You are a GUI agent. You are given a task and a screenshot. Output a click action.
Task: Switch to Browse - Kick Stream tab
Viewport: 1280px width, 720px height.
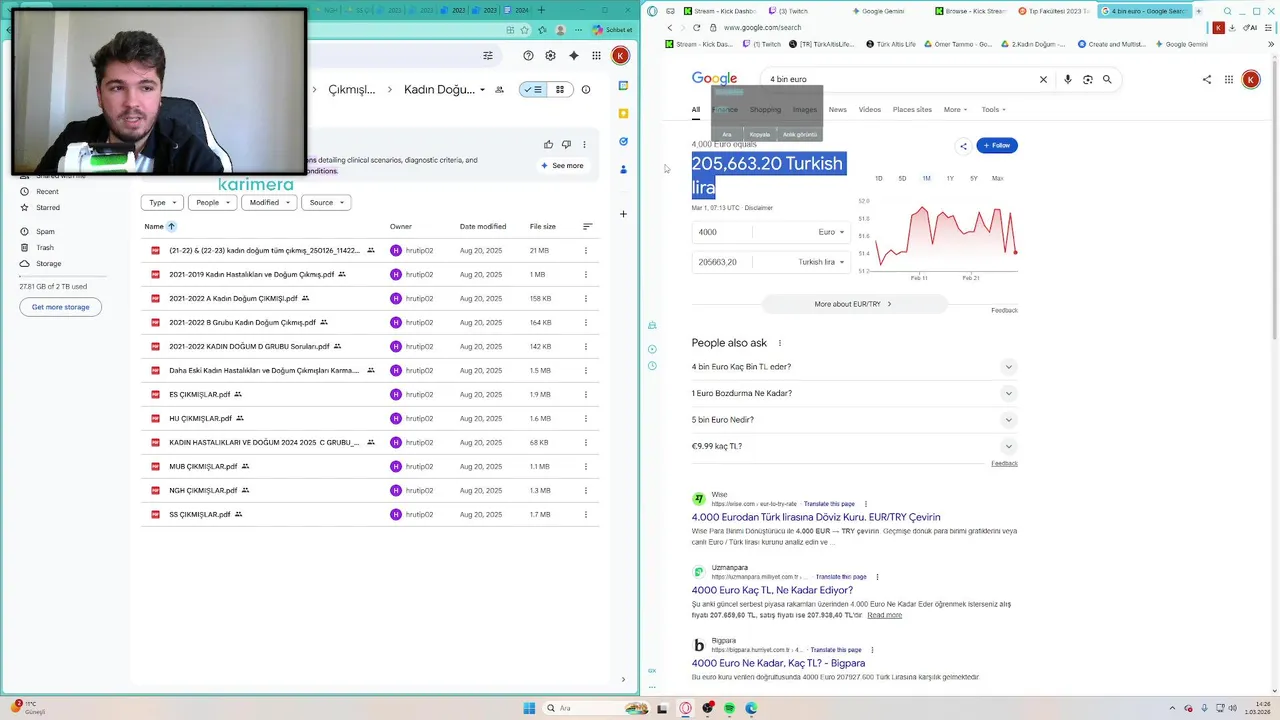(x=971, y=11)
